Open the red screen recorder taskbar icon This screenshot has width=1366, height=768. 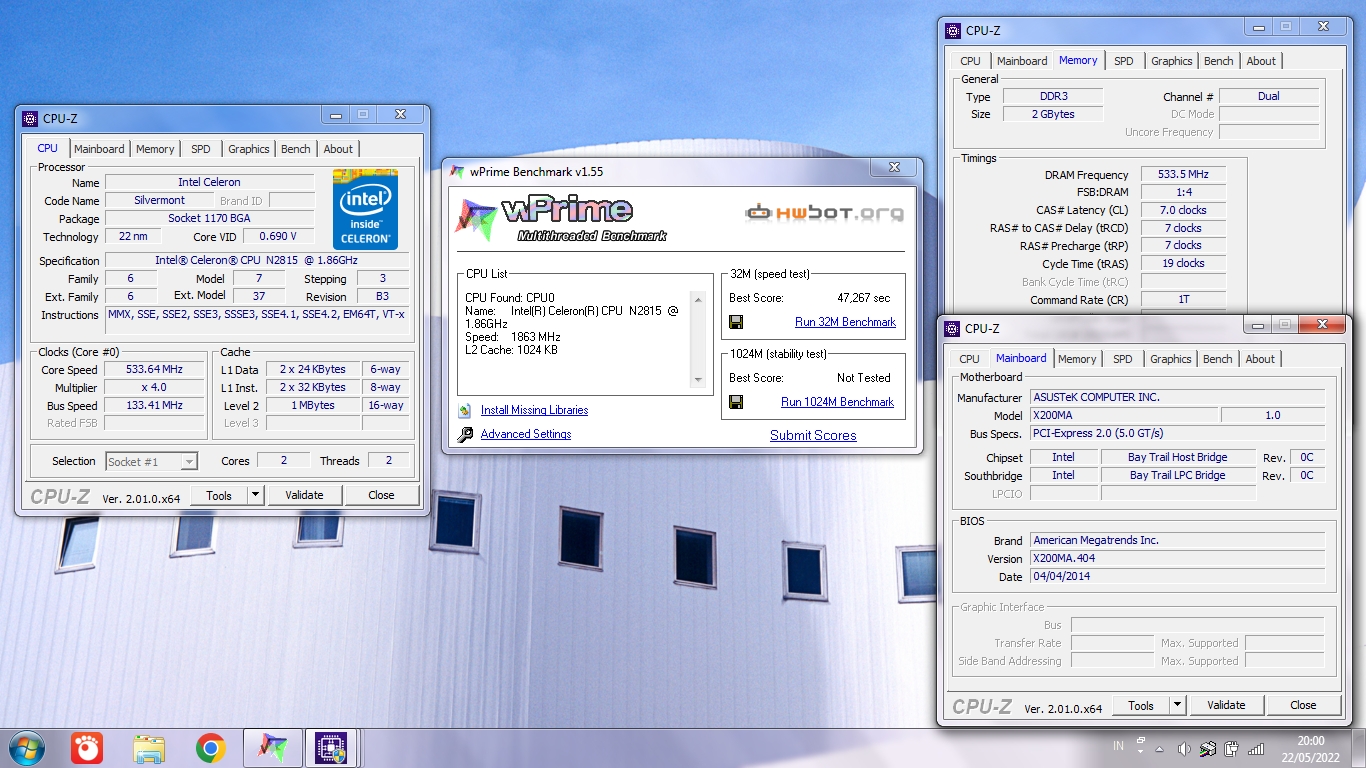87,748
